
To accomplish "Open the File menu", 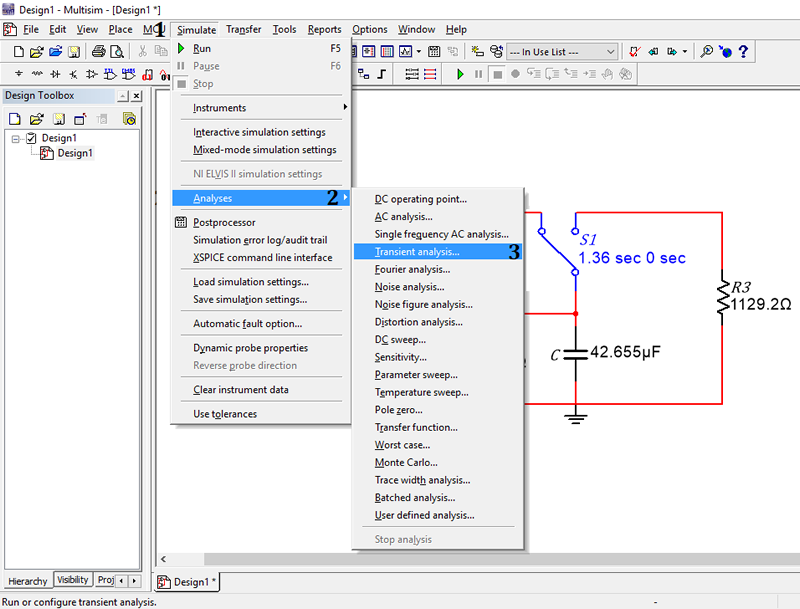I will [x=31, y=30].
